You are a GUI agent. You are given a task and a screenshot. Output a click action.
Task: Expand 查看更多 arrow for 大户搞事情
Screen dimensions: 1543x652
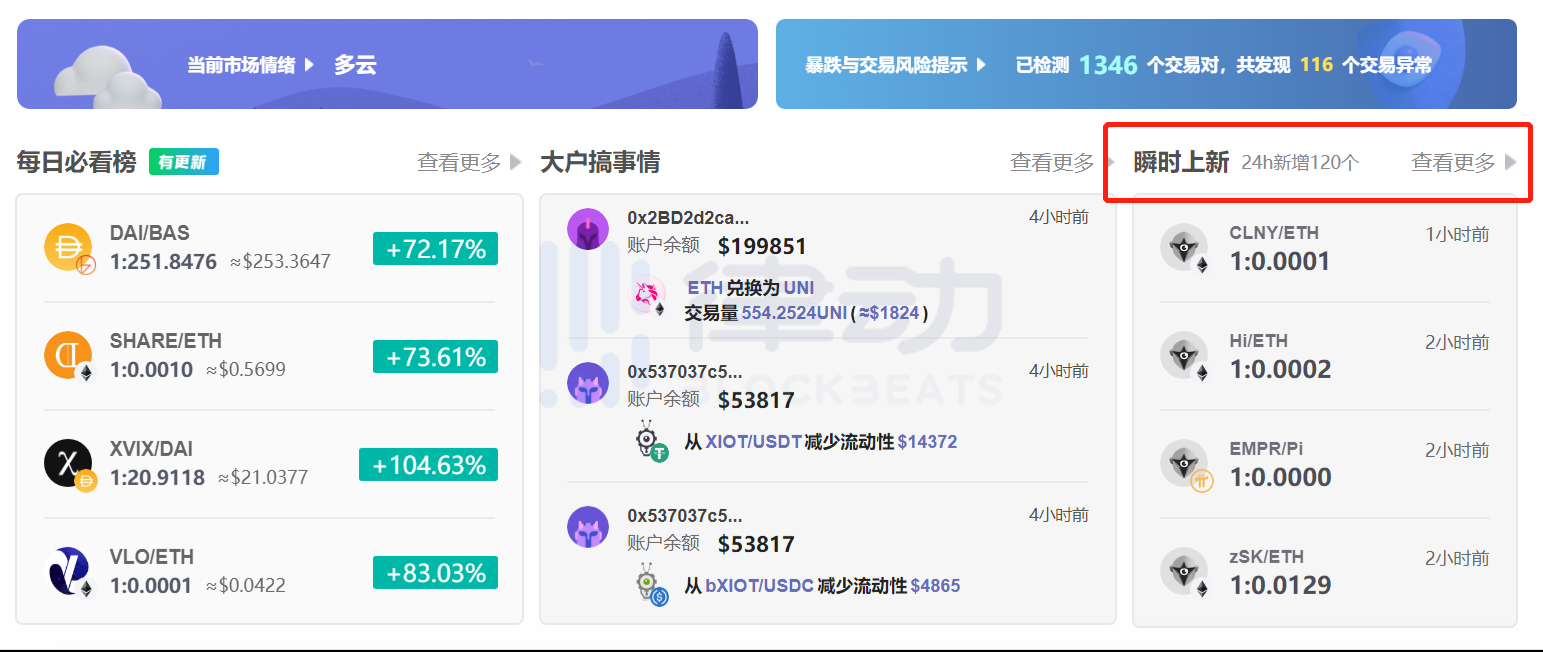click(1109, 162)
